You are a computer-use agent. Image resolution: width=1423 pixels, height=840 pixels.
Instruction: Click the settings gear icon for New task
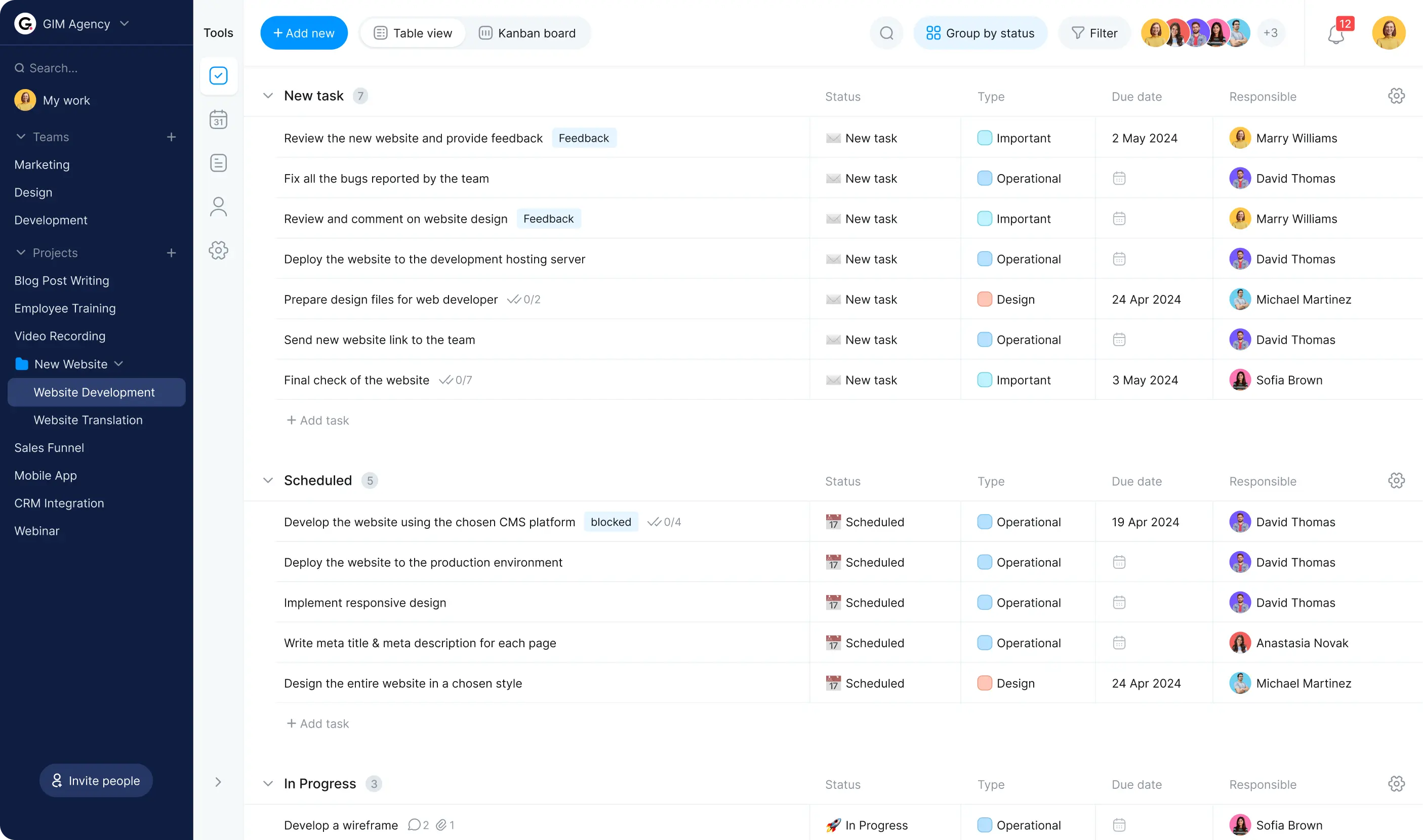pos(1397,96)
